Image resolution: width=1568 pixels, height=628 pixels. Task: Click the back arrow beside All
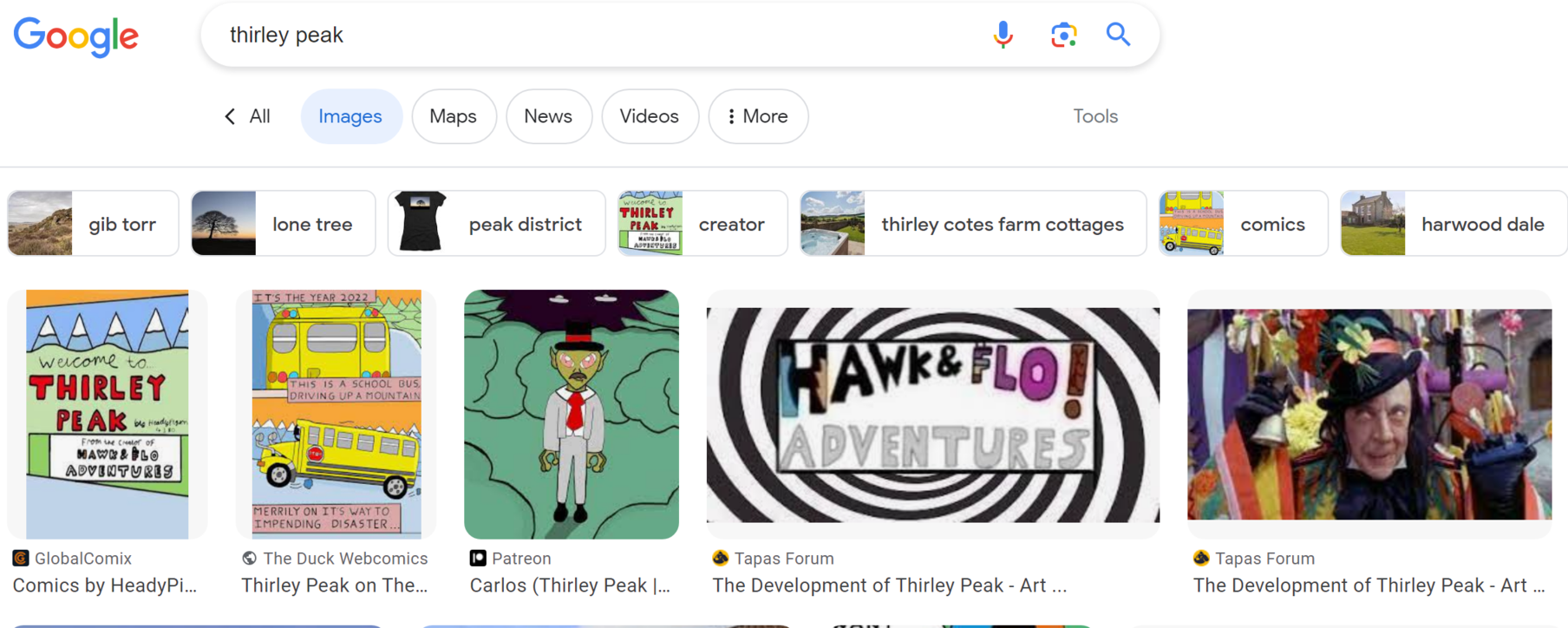click(x=230, y=116)
